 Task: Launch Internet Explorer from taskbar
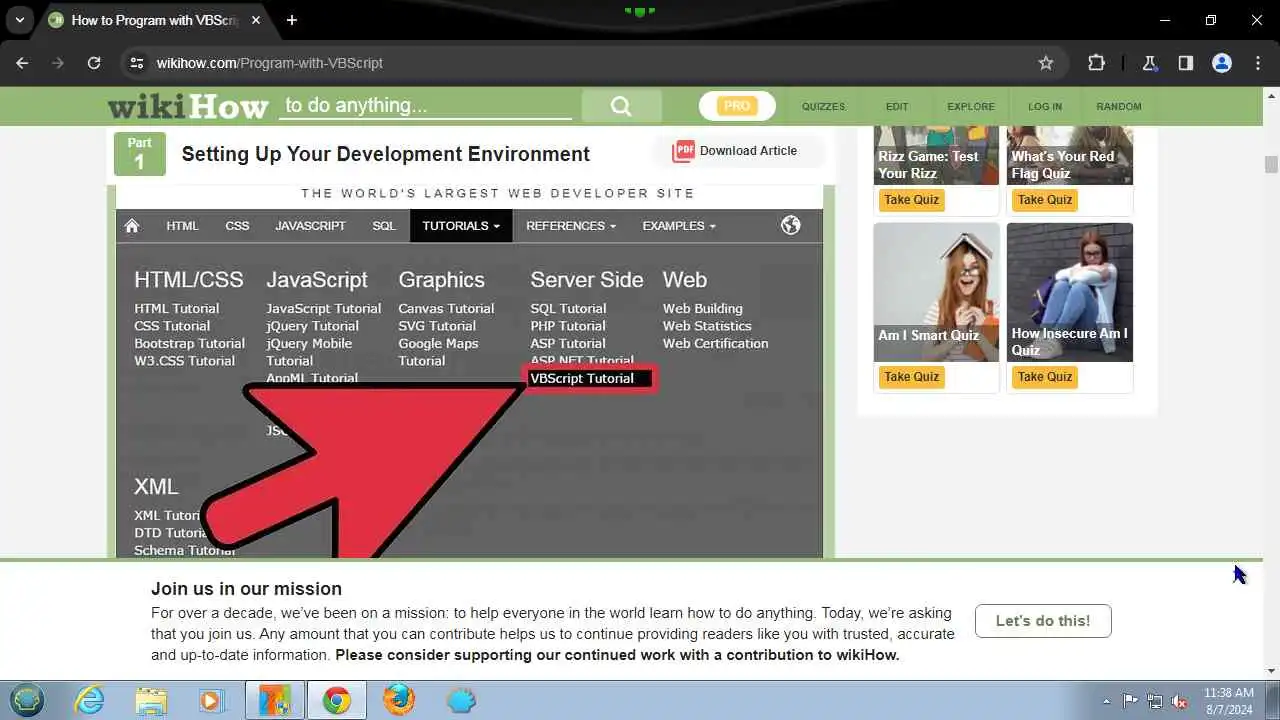[x=90, y=700]
